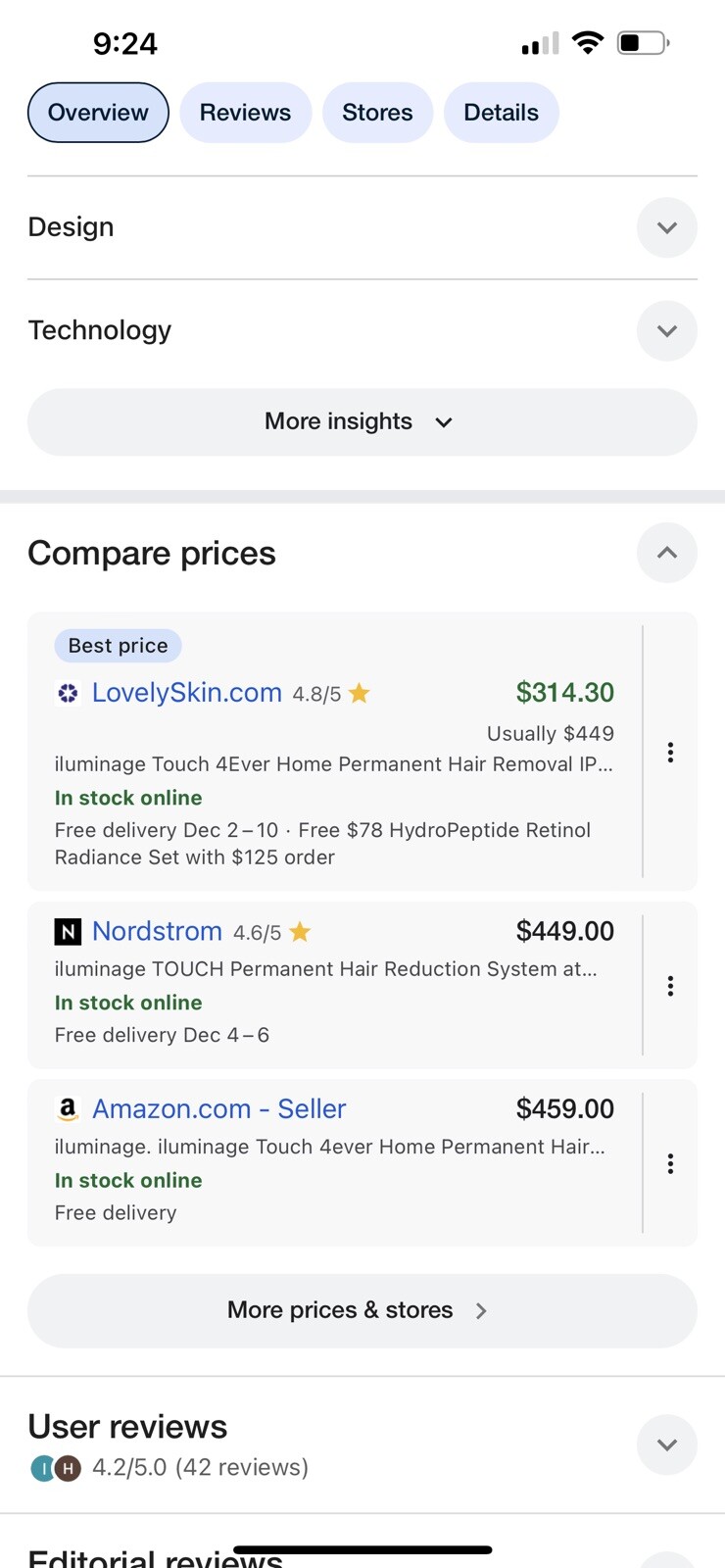Tap the reviewer avatar icons
Image resolution: width=725 pixels, height=1568 pixels.
click(x=56, y=1468)
